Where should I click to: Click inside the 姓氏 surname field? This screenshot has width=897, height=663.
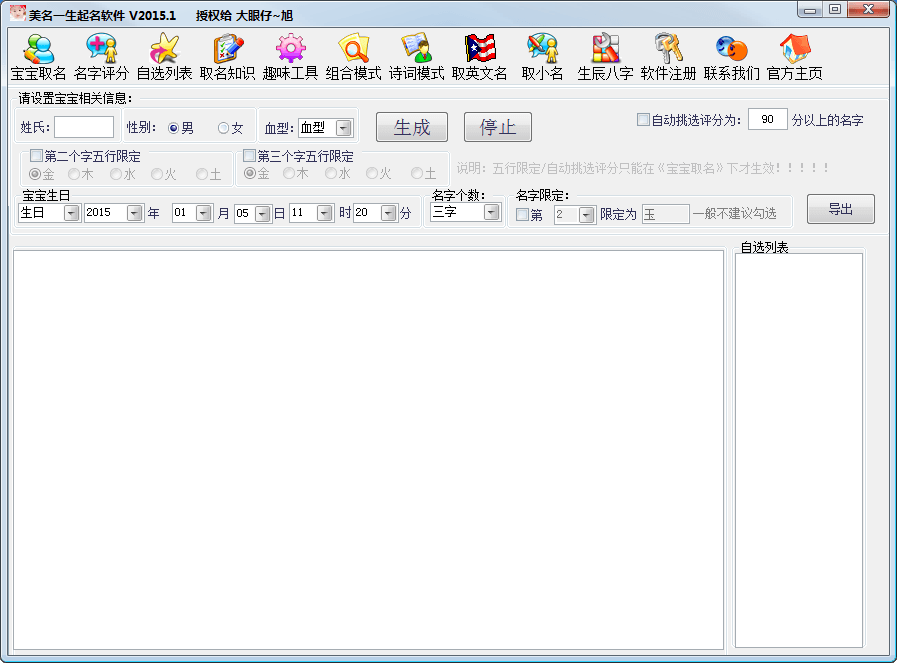(84, 127)
